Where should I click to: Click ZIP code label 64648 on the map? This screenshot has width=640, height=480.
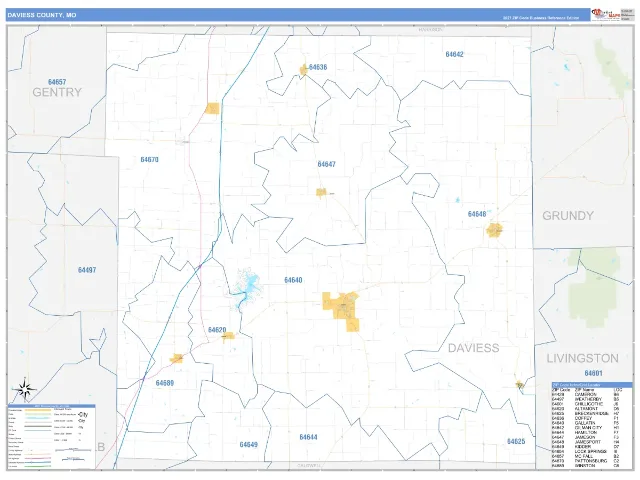point(477,214)
